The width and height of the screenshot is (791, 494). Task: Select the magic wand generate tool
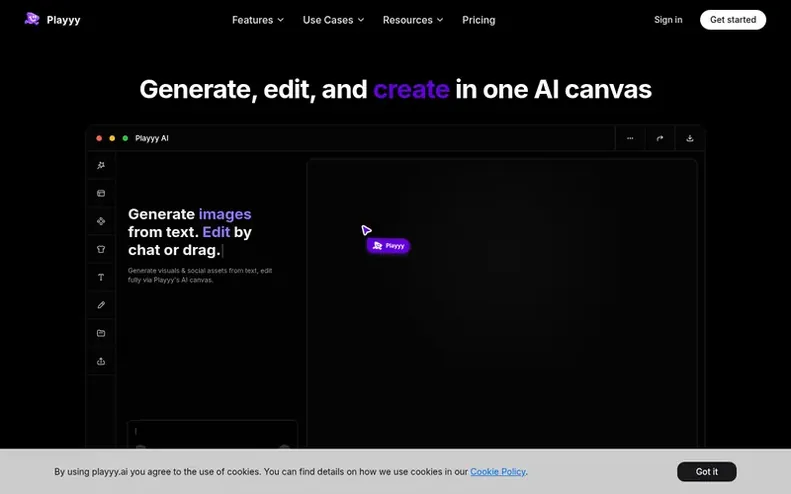[101, 165]
